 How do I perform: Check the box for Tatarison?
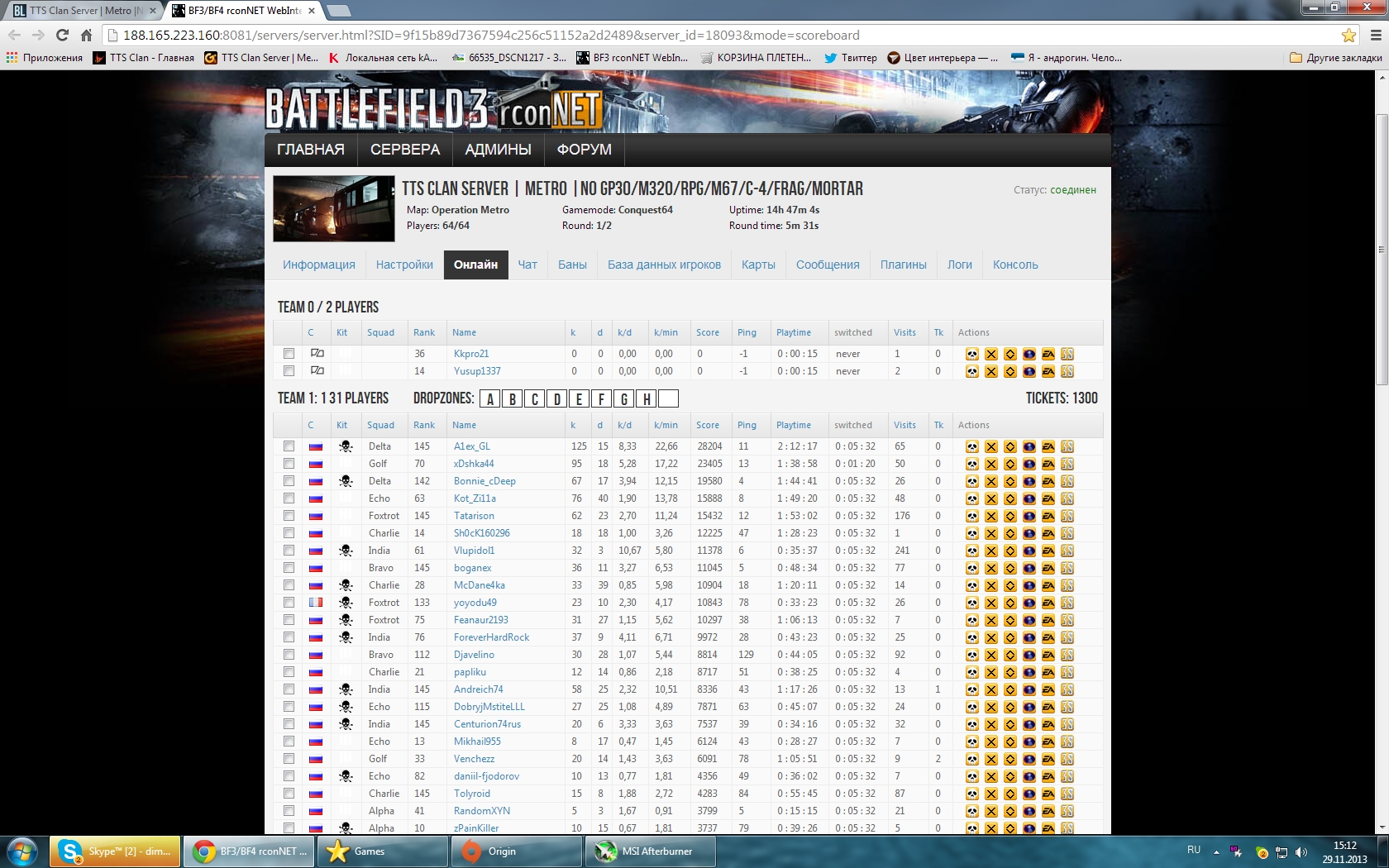pyautogui.click(x=289, y=516)
